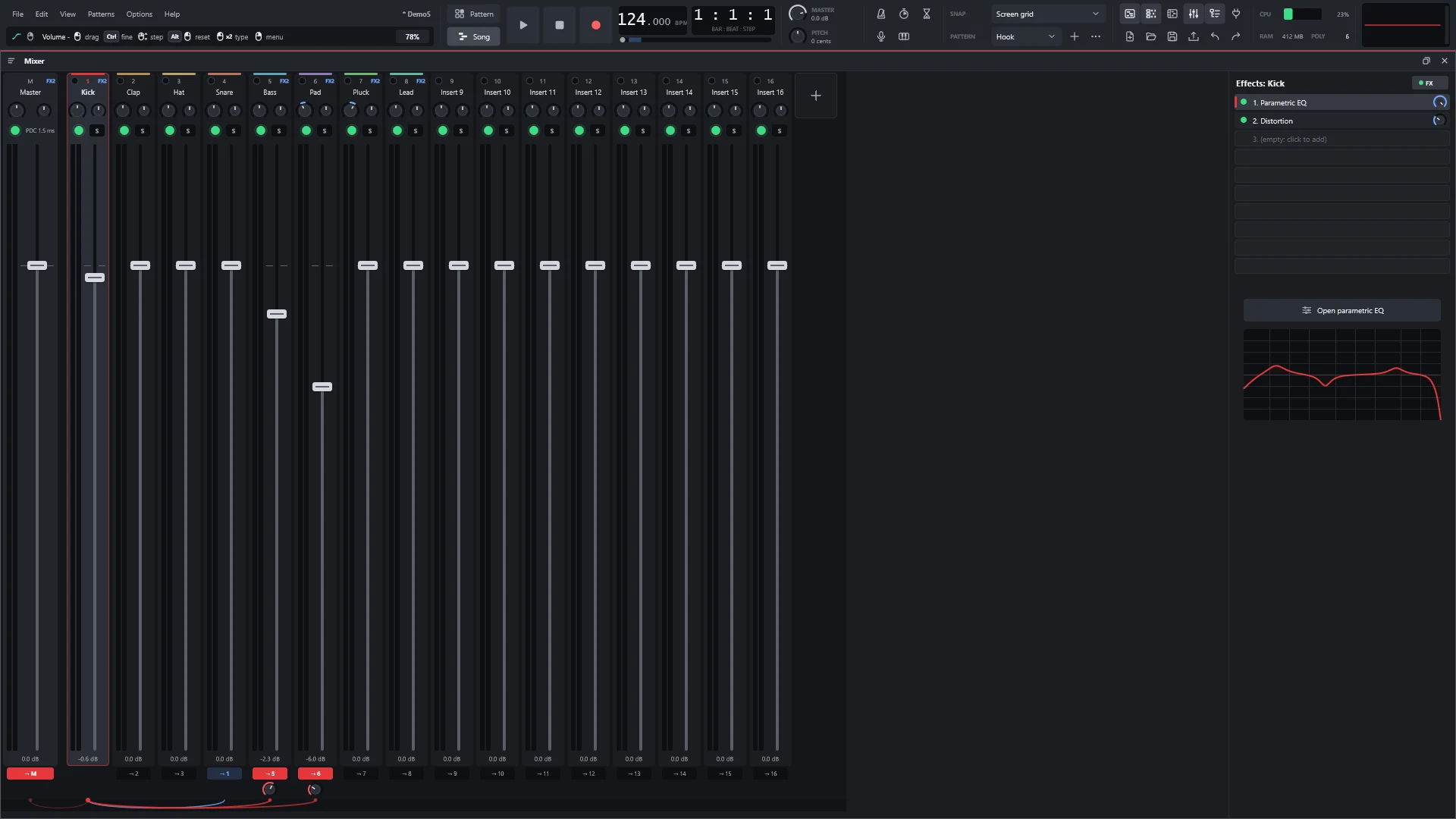
Task: Click the countdown timer icon
Action: (x=904, y=14)
